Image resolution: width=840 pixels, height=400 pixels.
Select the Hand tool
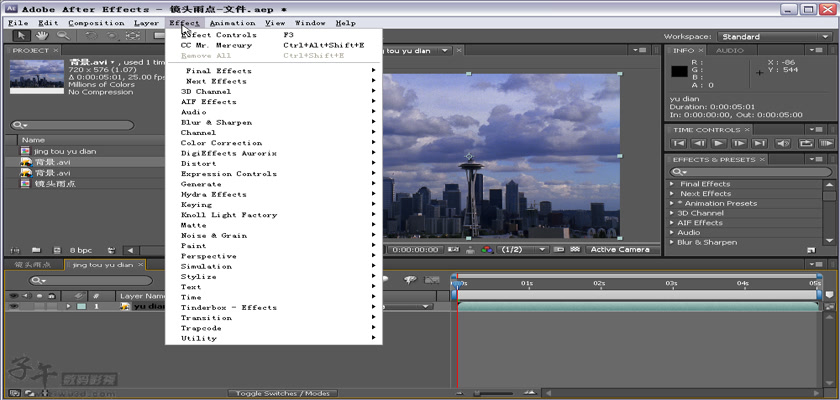pyautogui.click(x=42, y=36)
